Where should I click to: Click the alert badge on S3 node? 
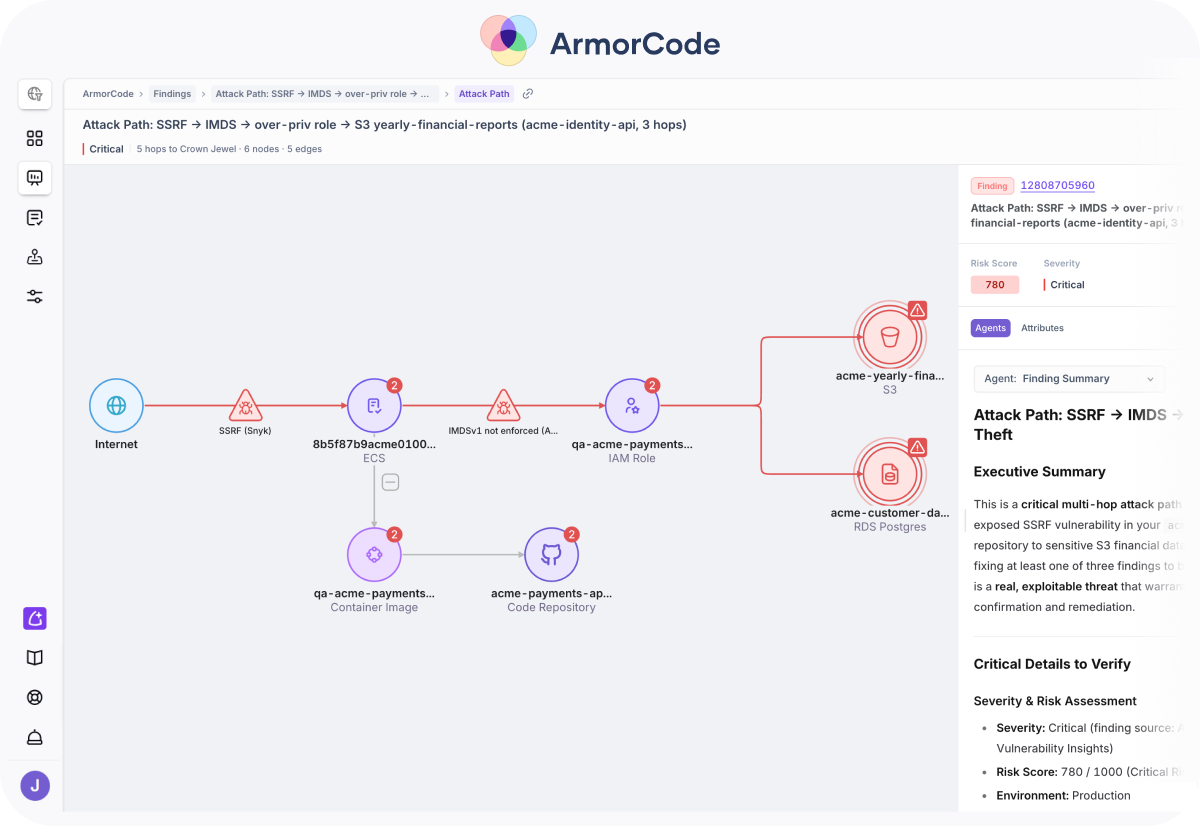(917, 310)
